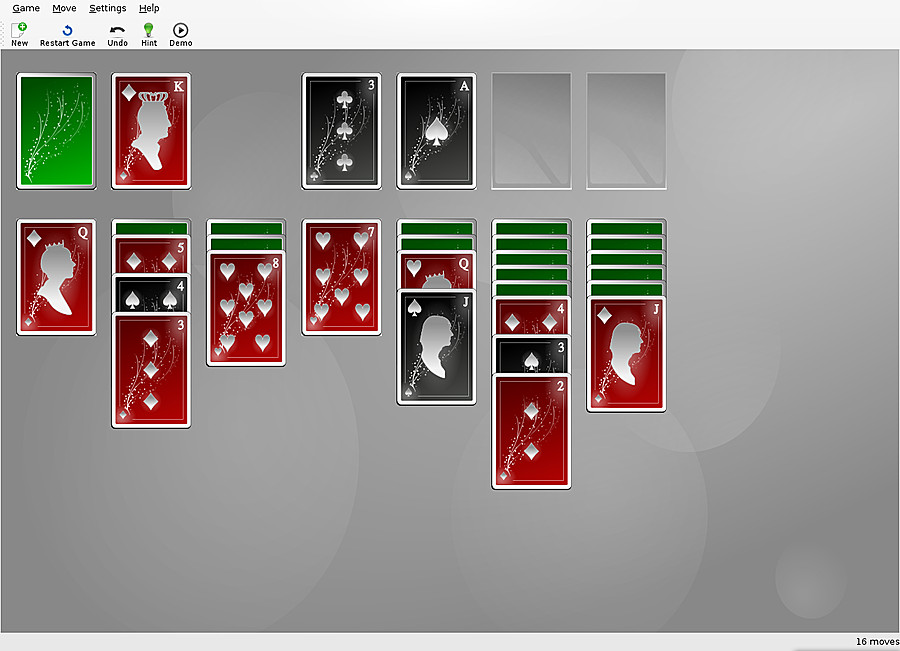900x651 pixels.
Task: Select the Jack of diamonds card
Action: [626, 354]
